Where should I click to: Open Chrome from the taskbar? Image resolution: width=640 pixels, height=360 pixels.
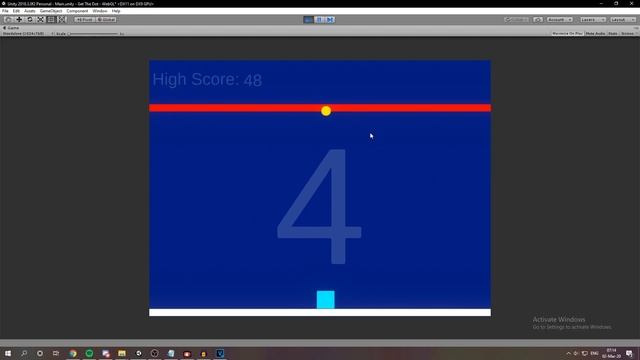[73, 353]
